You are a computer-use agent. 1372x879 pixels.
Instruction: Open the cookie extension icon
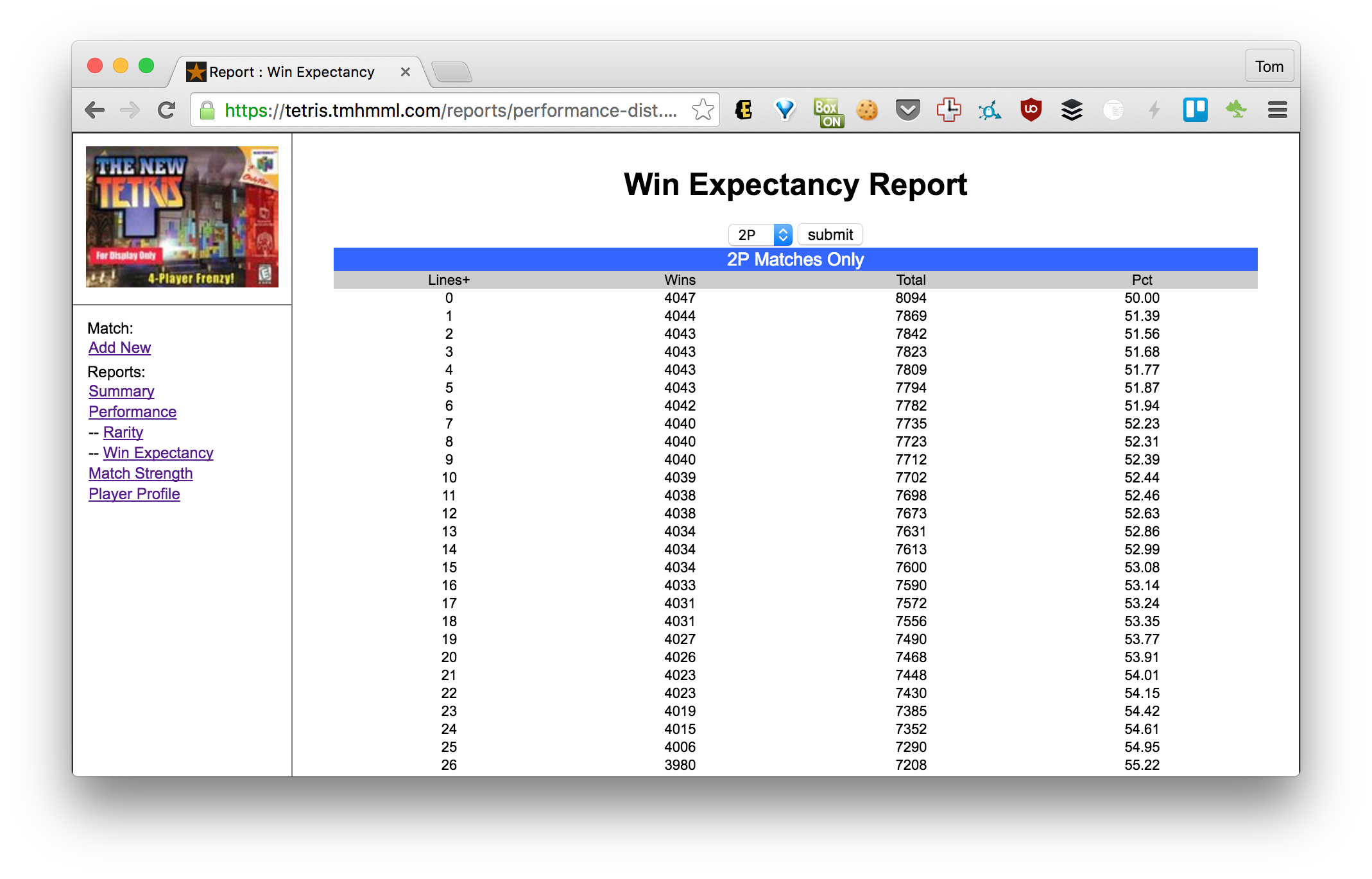point(866,110)
